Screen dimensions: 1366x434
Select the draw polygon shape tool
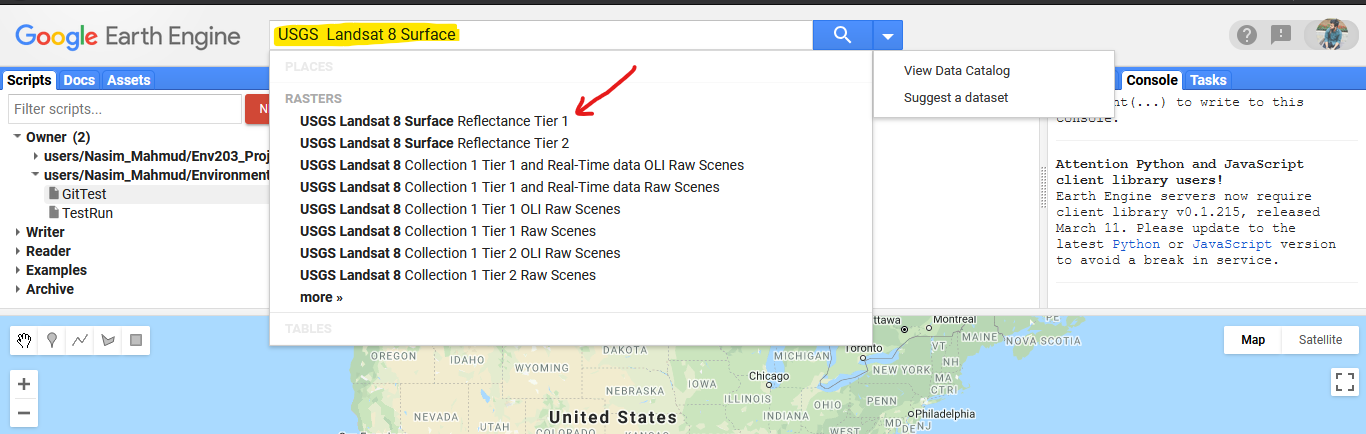pyautogui.click(x=108, y=340)
